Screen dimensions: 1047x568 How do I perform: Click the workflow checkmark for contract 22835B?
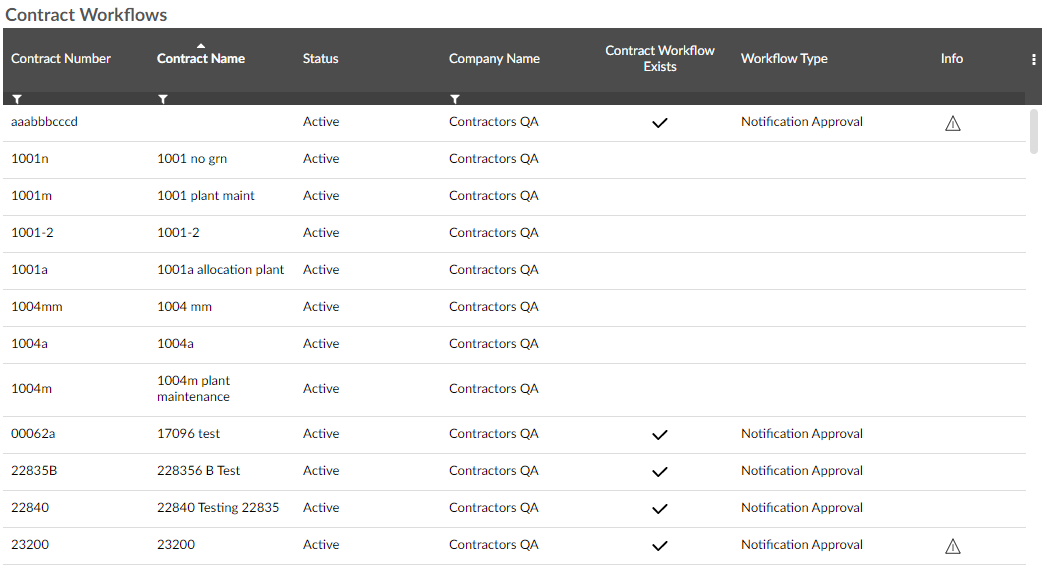pos(660,472)
